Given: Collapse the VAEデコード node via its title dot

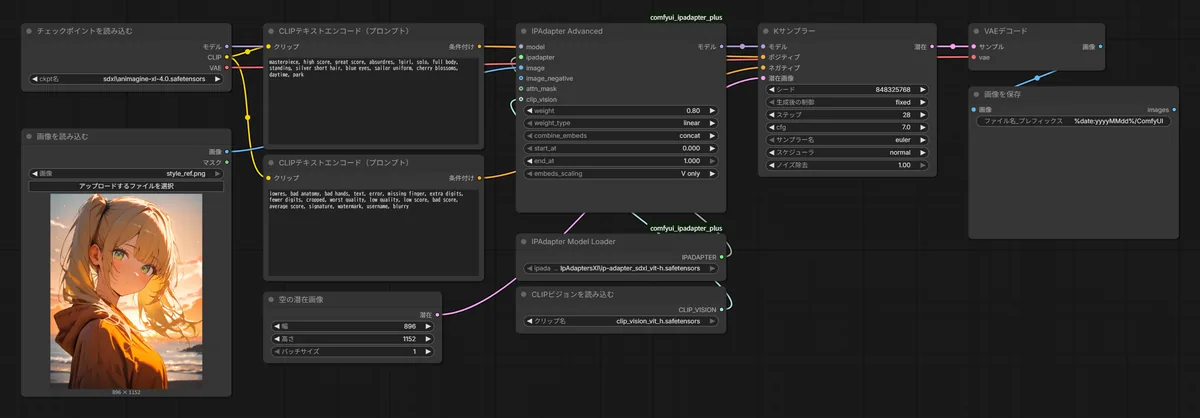Looking at the screenshot, I should point(977,31).
